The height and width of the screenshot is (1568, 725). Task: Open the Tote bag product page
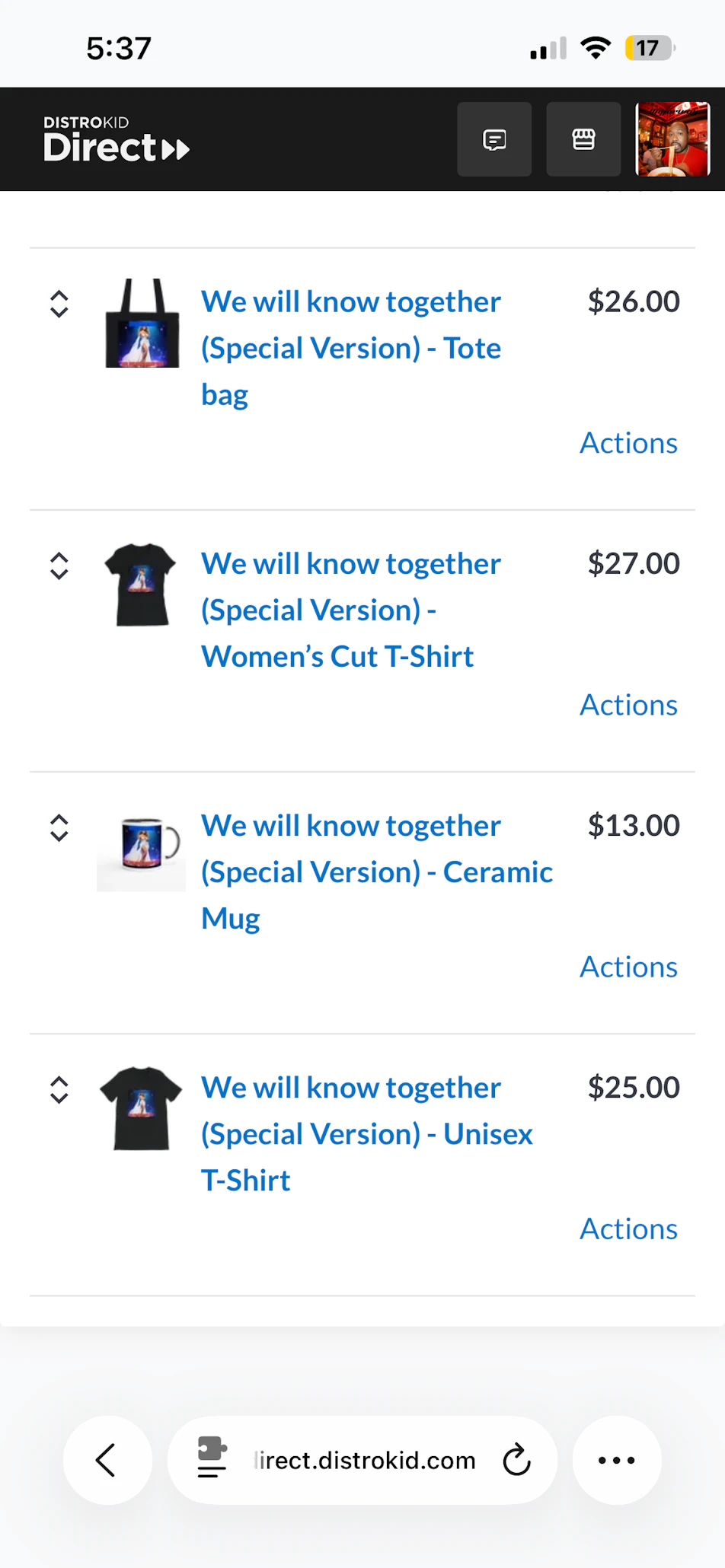point(351,347)
